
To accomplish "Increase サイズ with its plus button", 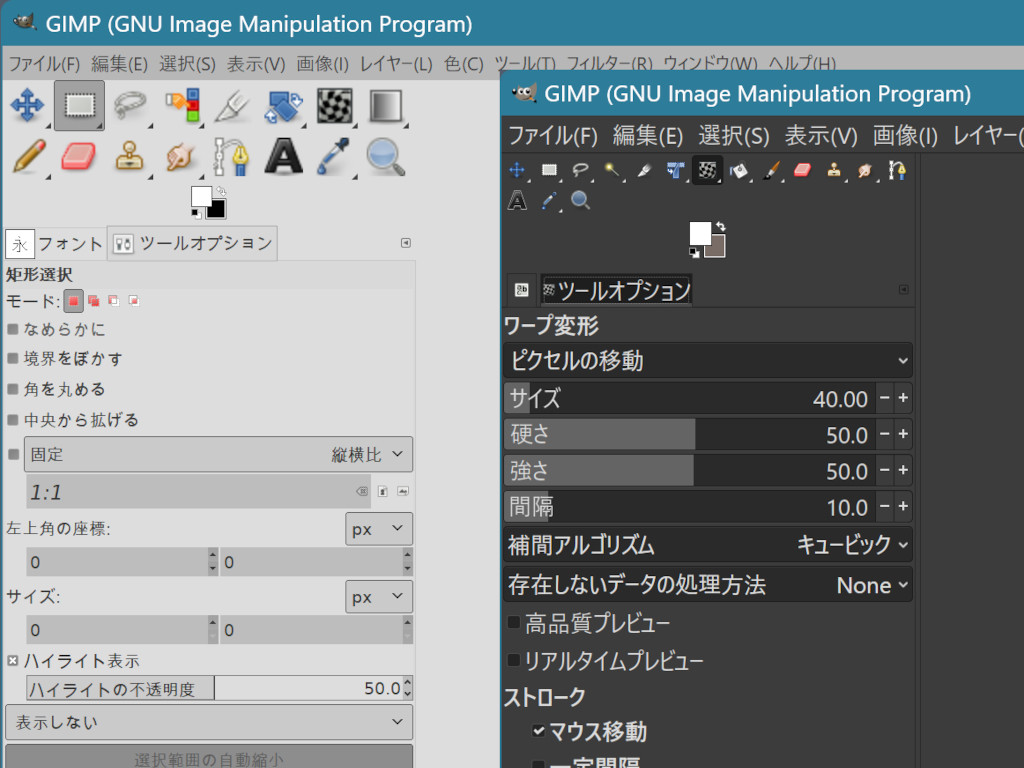I will click(x=903, y=398).
